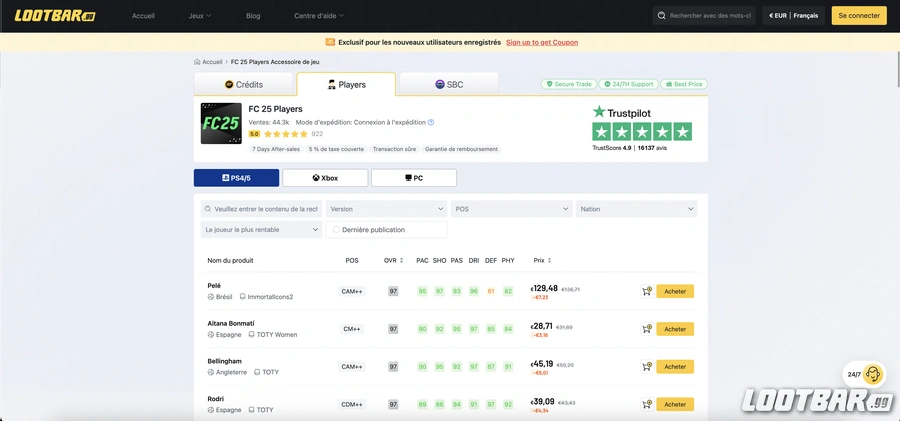The height and width of the screenshot is (421, 900).
Task: Click the Secure Trade badge
Action: pos(569,84)
